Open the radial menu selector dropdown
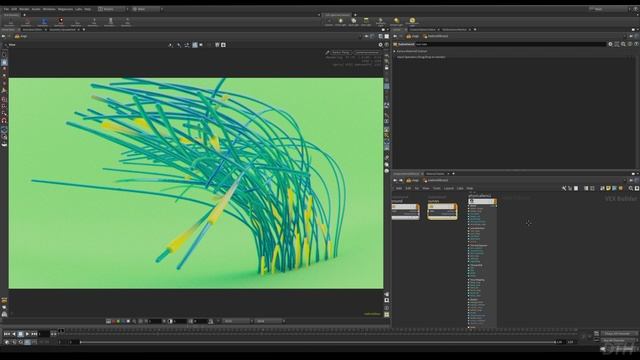 click(x=147, y=9)
